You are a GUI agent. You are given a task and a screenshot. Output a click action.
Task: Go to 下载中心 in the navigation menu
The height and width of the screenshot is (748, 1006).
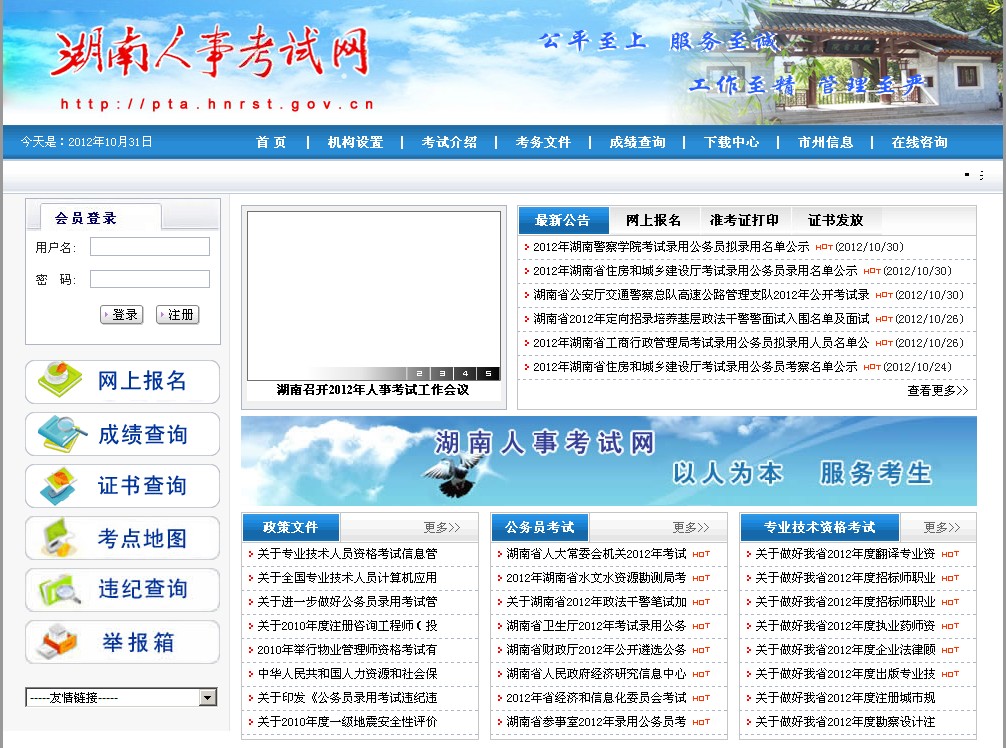[x=731, y=142]
